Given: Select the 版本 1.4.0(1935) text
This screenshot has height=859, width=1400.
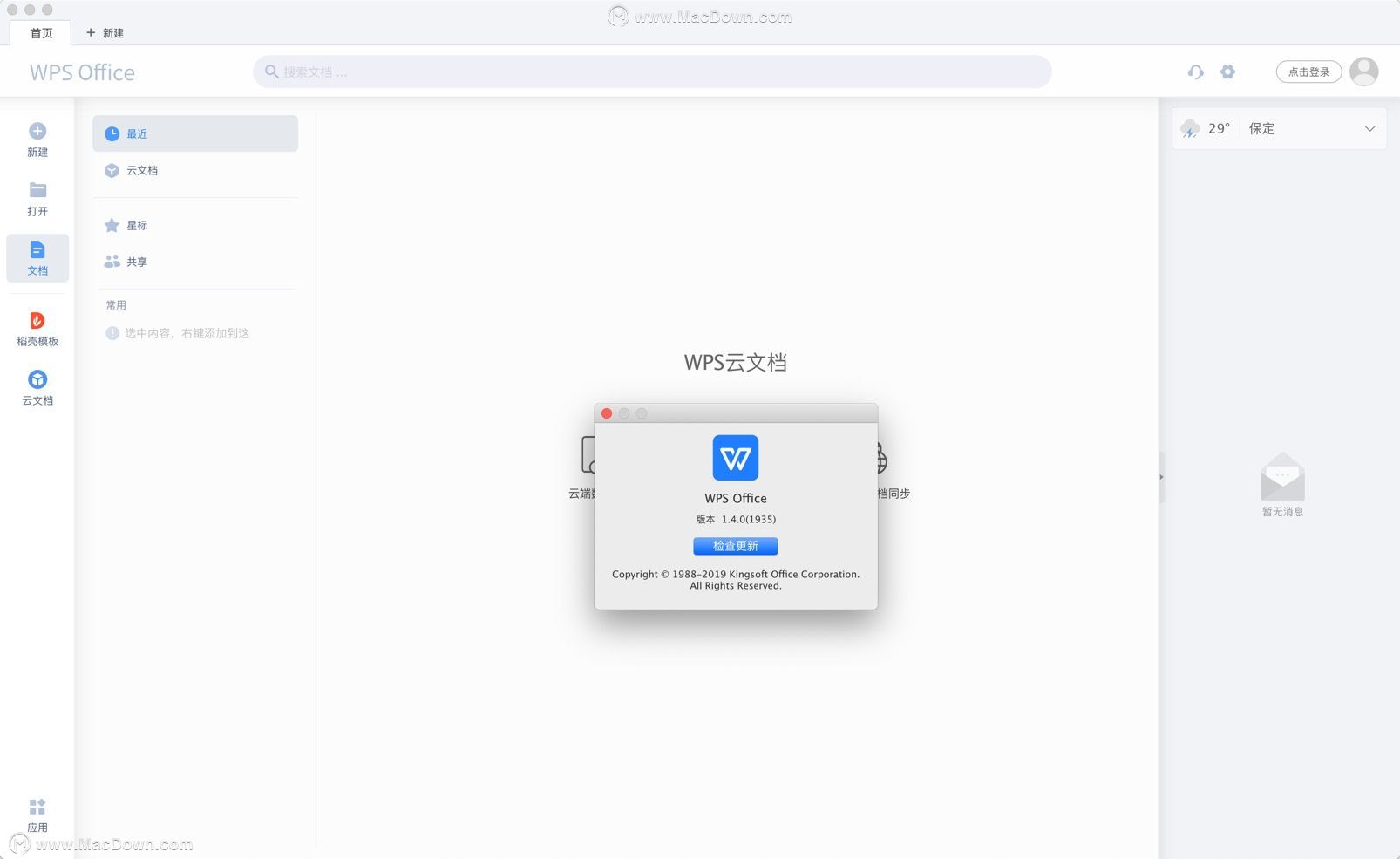Looking at the screenshot, I should [x=736, y=519].
